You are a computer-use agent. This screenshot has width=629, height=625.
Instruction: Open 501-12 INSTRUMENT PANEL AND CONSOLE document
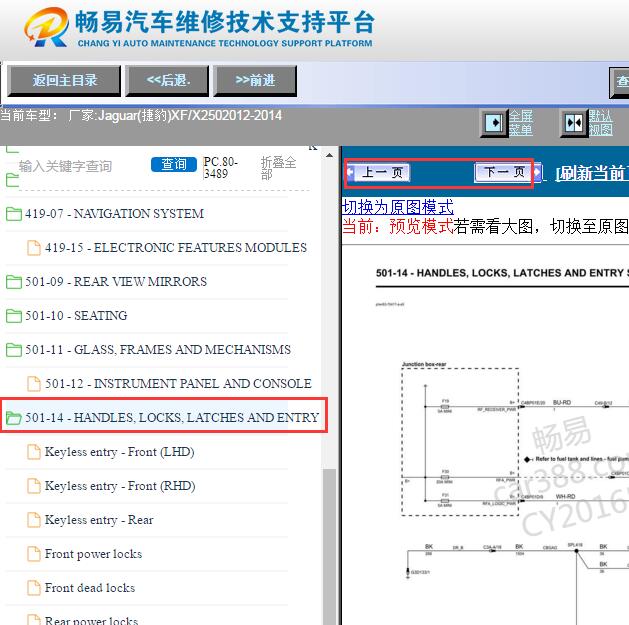[178, 384]
